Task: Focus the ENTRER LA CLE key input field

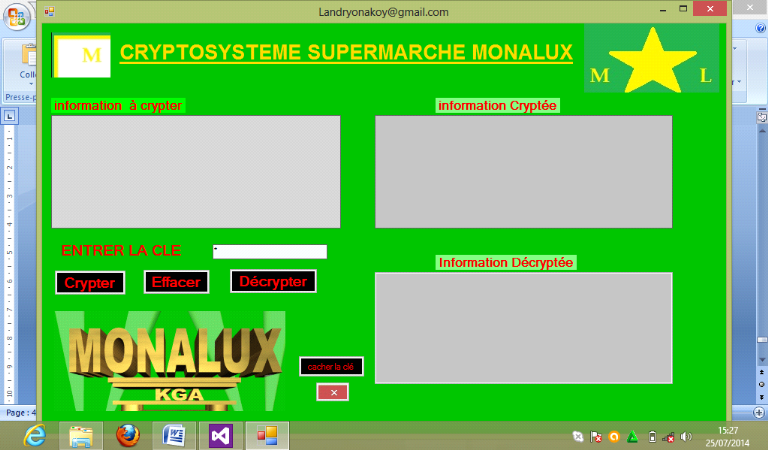Action: [x=270, y=252]
